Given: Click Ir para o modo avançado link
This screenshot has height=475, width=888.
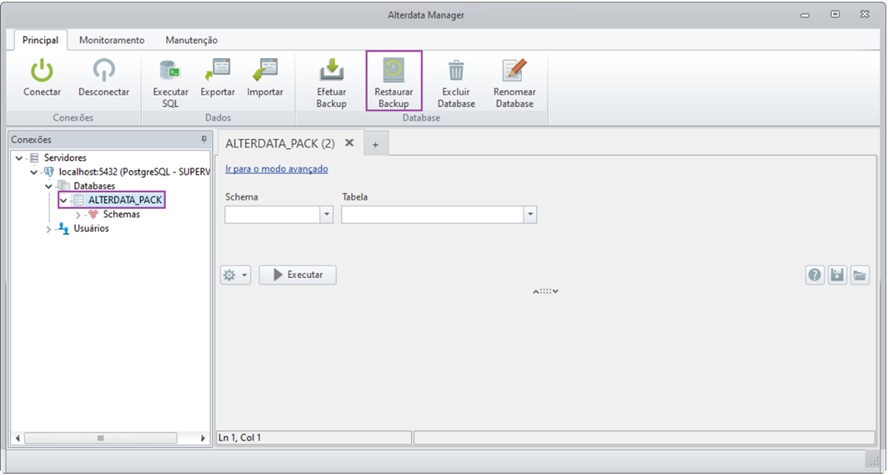Looking at the screenshot, I should pyautogui.click(x=276, y=169).
